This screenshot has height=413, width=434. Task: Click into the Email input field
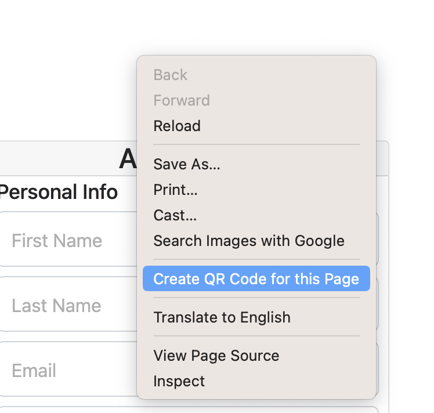pyautogui.click(x=68, y=369)
